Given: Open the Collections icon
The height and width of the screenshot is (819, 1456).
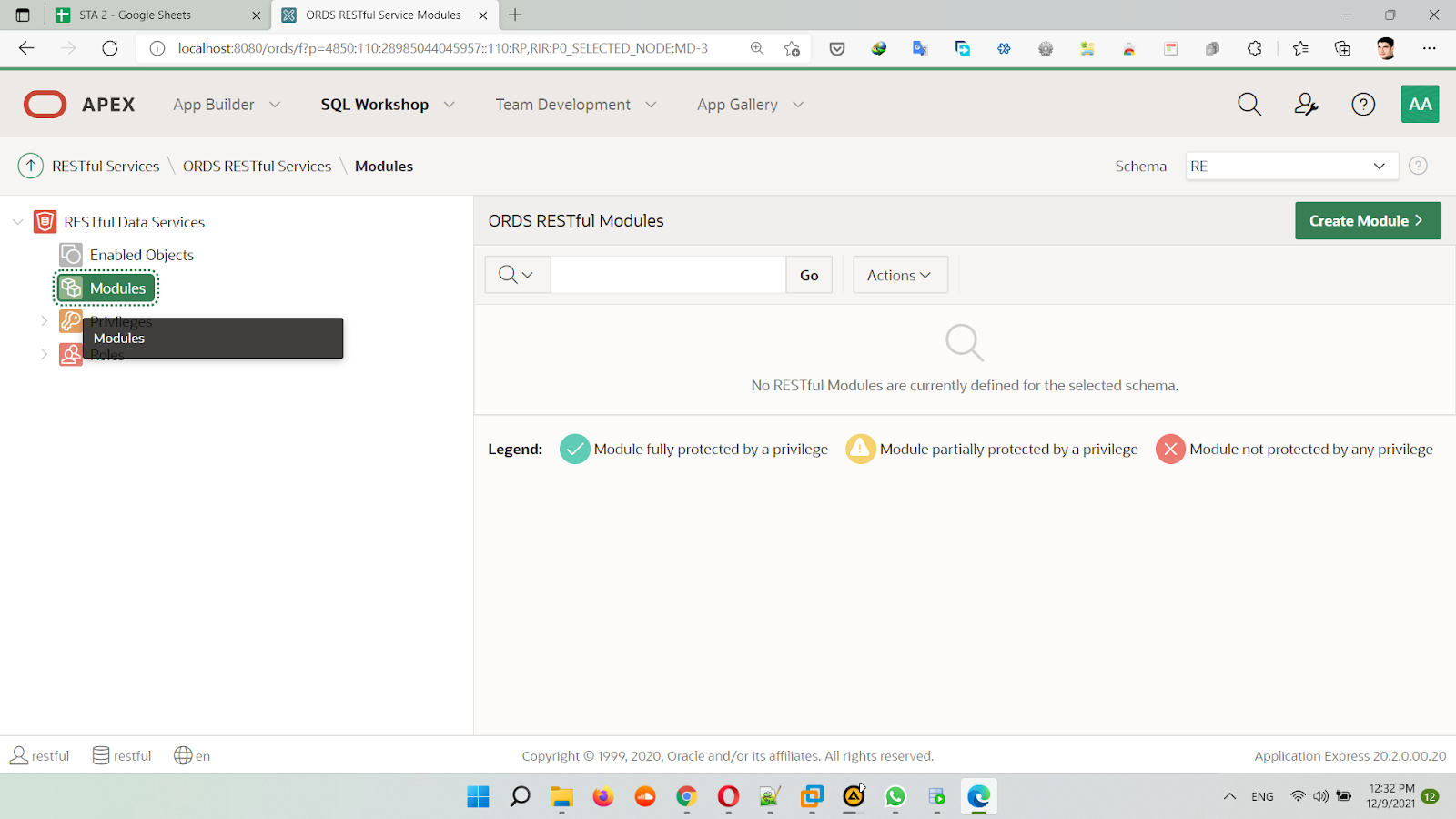Looking at the screenshot, I should click(1342, 48).
